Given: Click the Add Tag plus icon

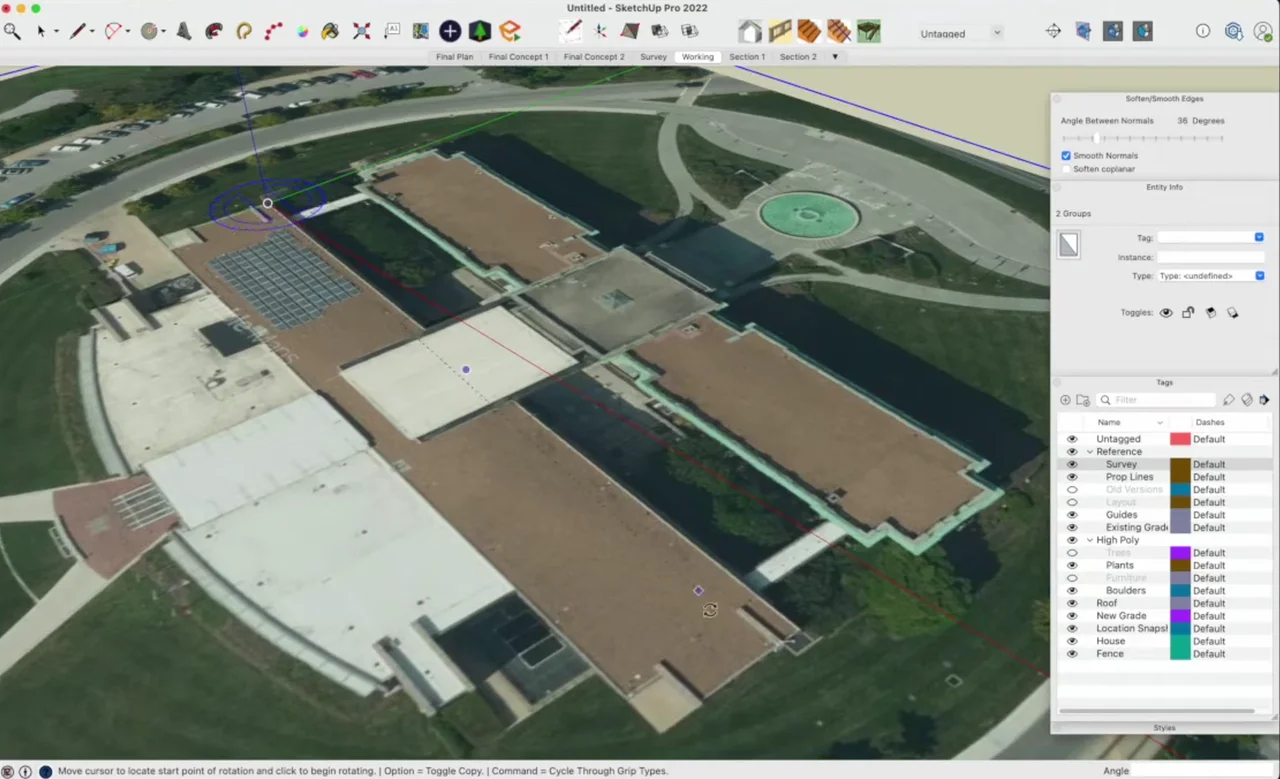Looking at the screenshot, I should 1065,400.
